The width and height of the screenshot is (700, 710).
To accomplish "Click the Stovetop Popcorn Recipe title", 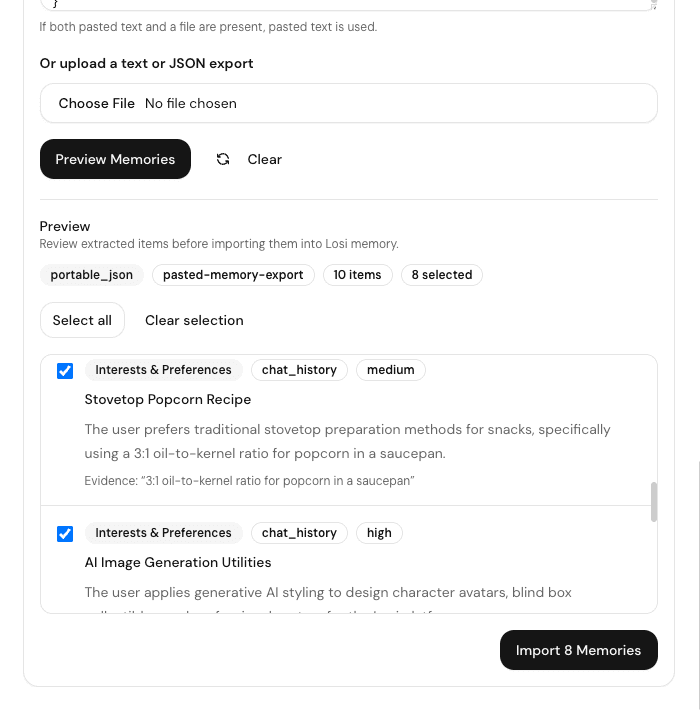I will [168, 399].
